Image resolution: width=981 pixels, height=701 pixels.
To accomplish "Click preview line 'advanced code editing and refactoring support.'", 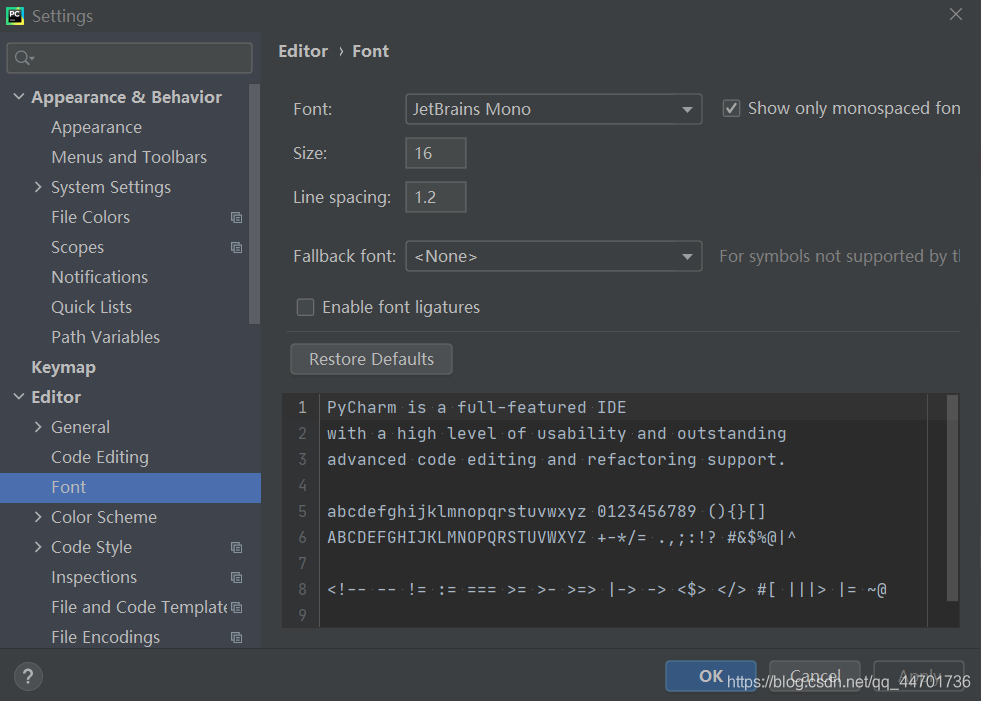I will [556, 459].
